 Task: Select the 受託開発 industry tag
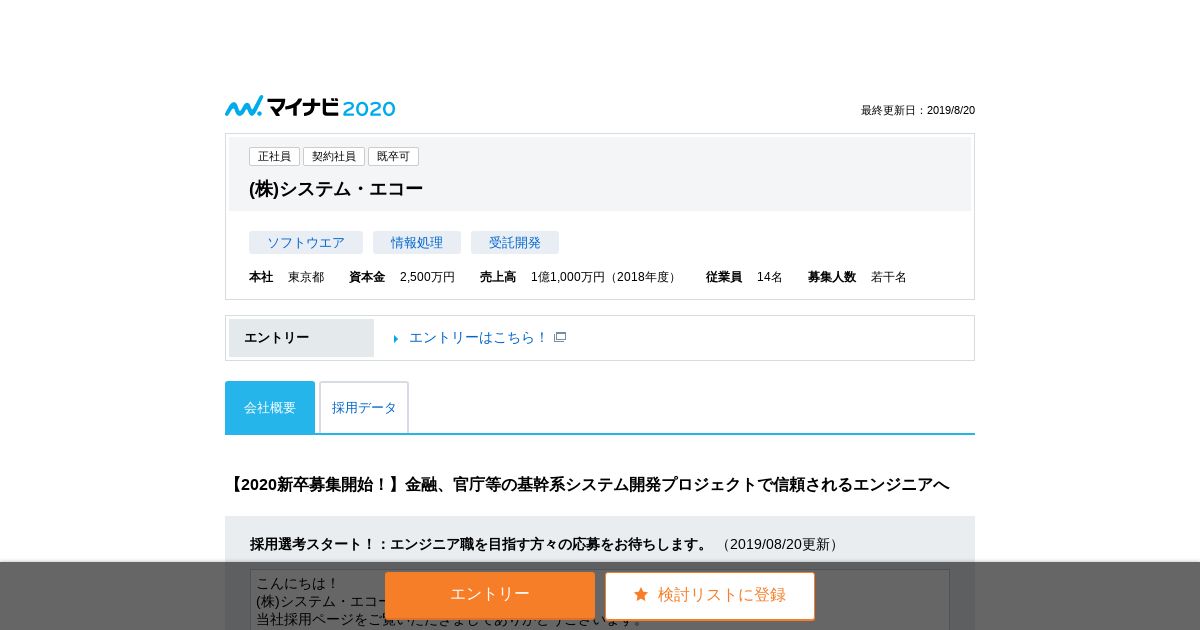515,243
